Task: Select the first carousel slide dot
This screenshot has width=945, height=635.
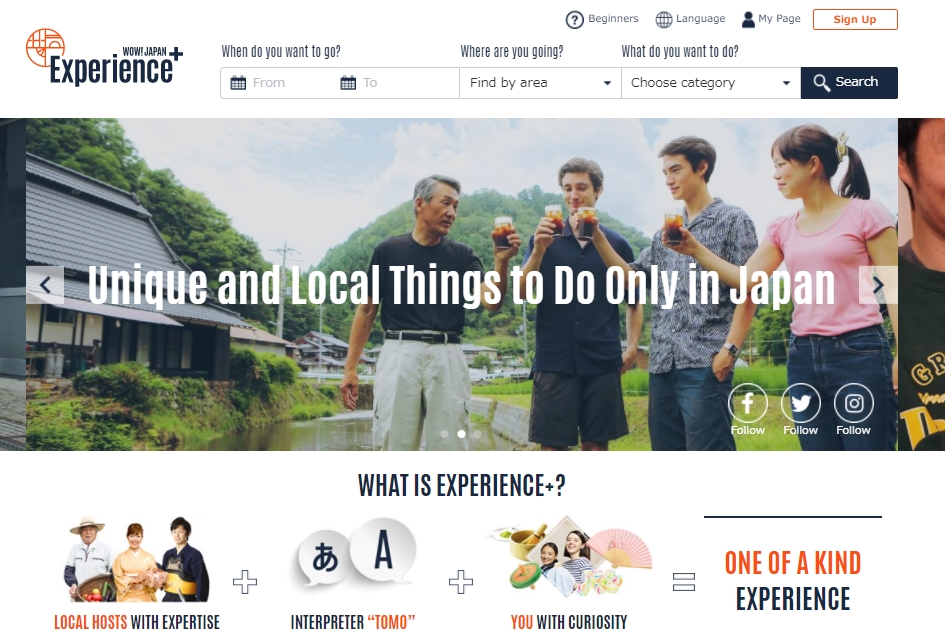Action: 444,434
